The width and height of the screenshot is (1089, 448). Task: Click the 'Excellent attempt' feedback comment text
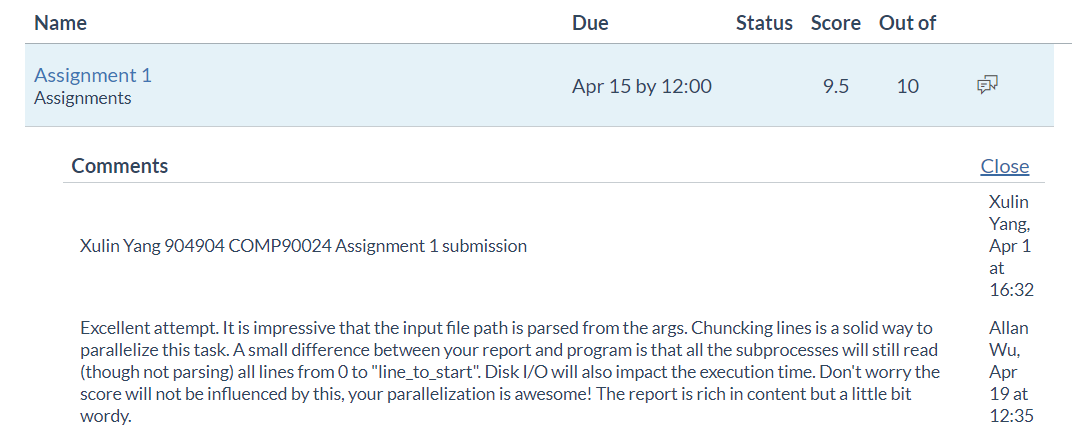click(510, 372)
